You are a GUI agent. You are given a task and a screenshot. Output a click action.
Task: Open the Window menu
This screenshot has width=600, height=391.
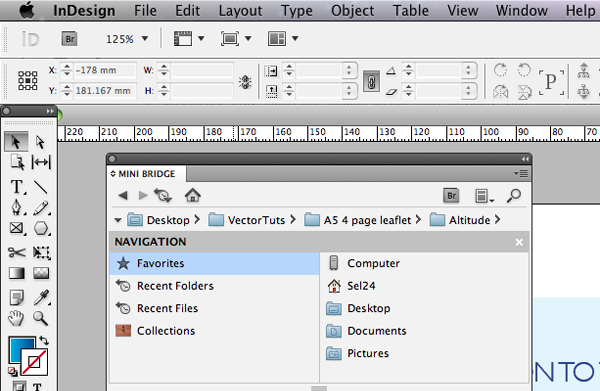click(522, 11)
